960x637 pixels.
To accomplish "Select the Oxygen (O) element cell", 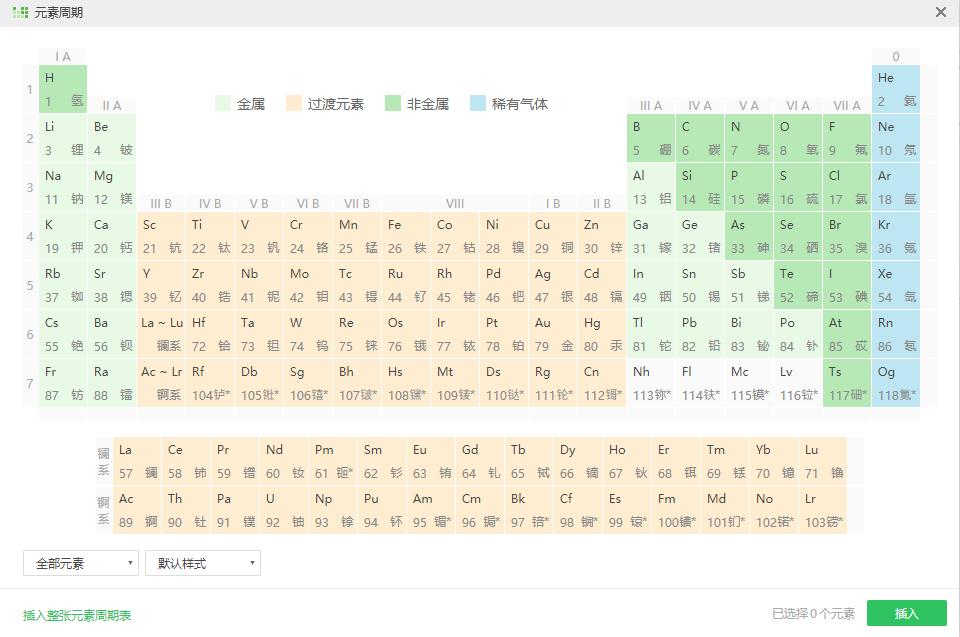I will (x=798, y=138).
